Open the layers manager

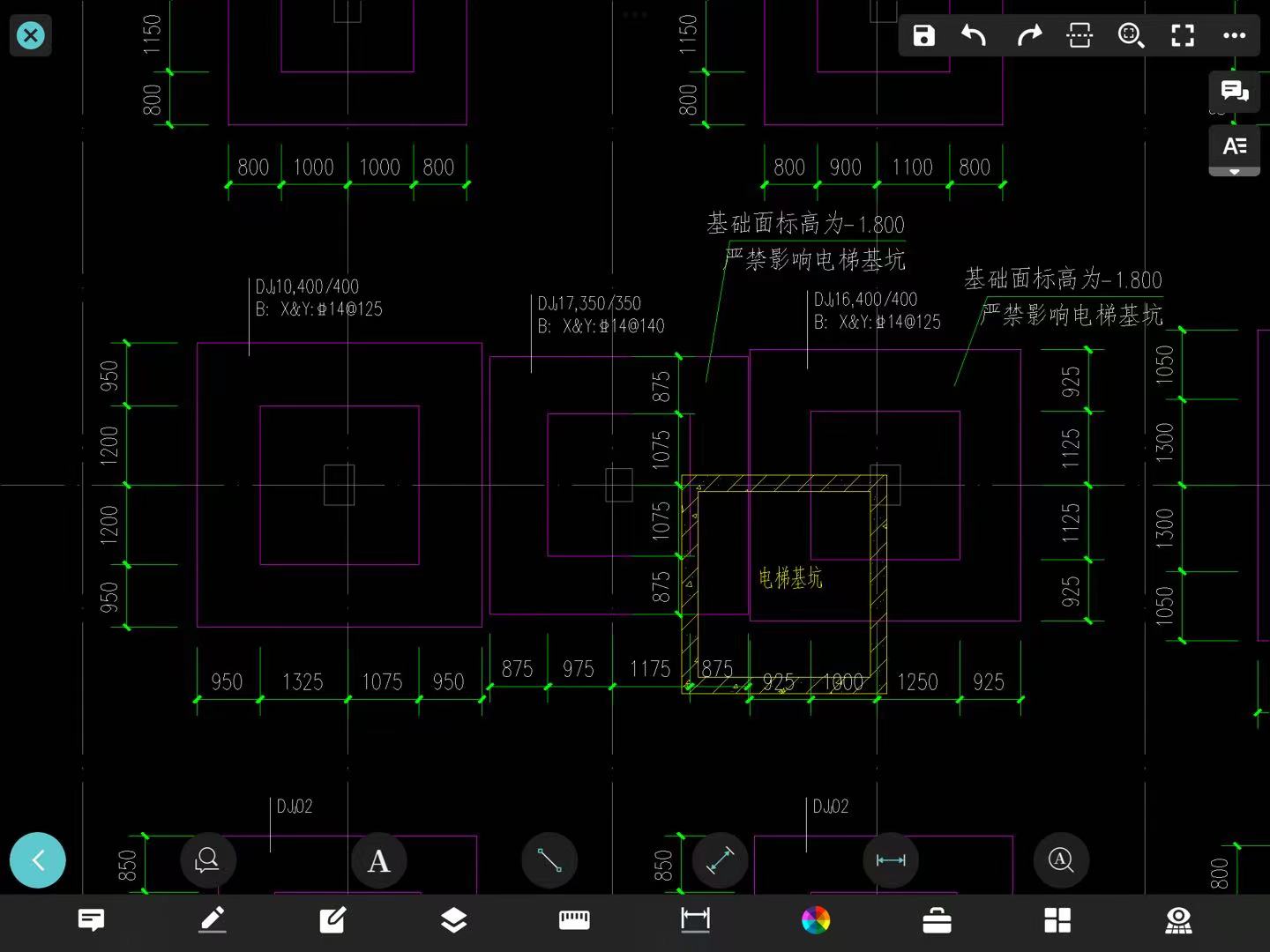click(x=453, y=920)
